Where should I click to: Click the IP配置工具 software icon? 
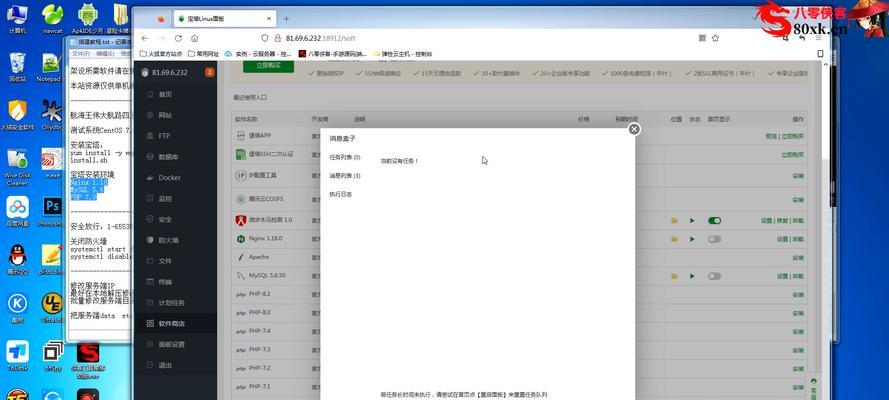point(240,176)
